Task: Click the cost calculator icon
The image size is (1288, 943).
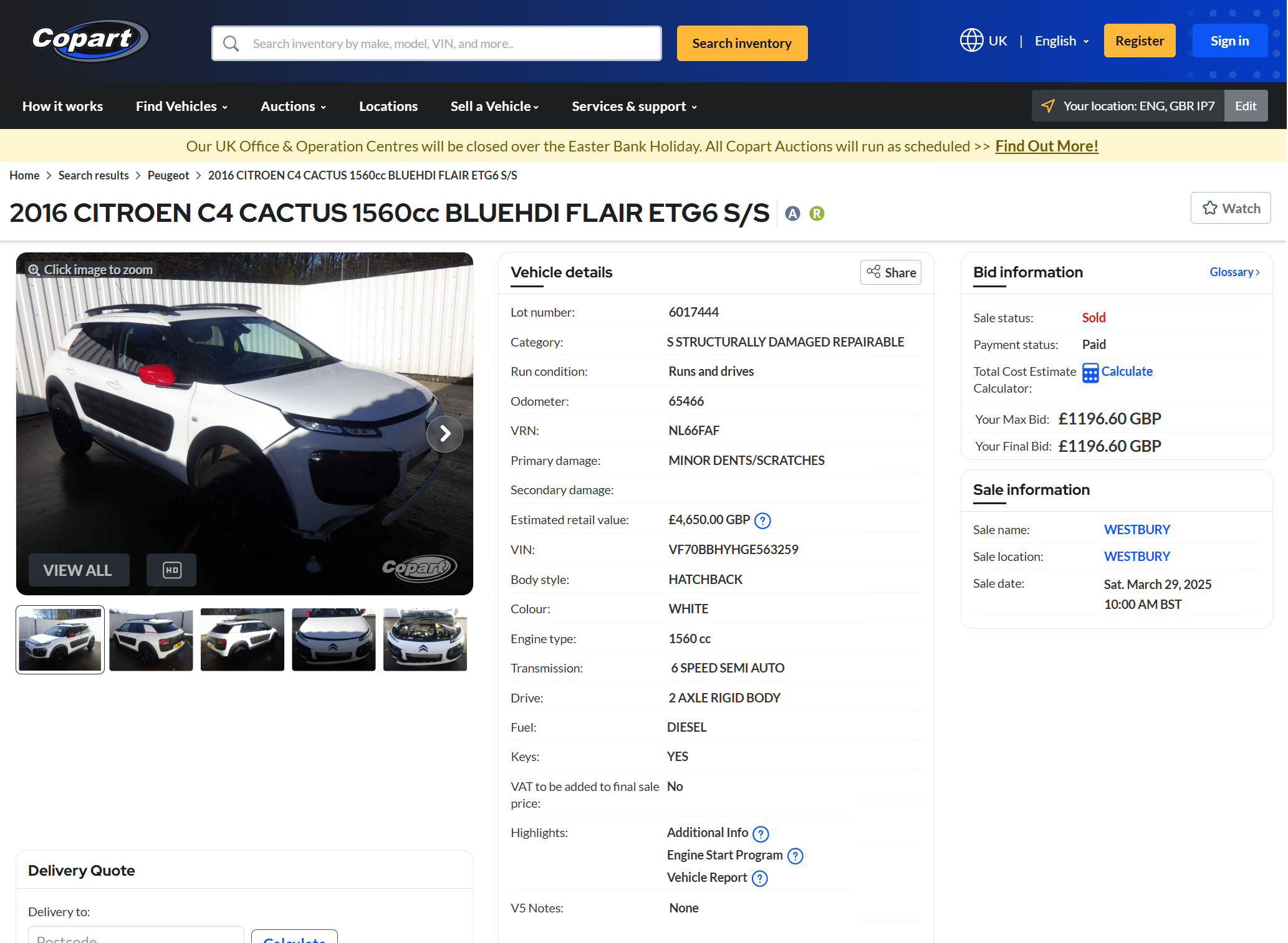Action: (1090, 373)
